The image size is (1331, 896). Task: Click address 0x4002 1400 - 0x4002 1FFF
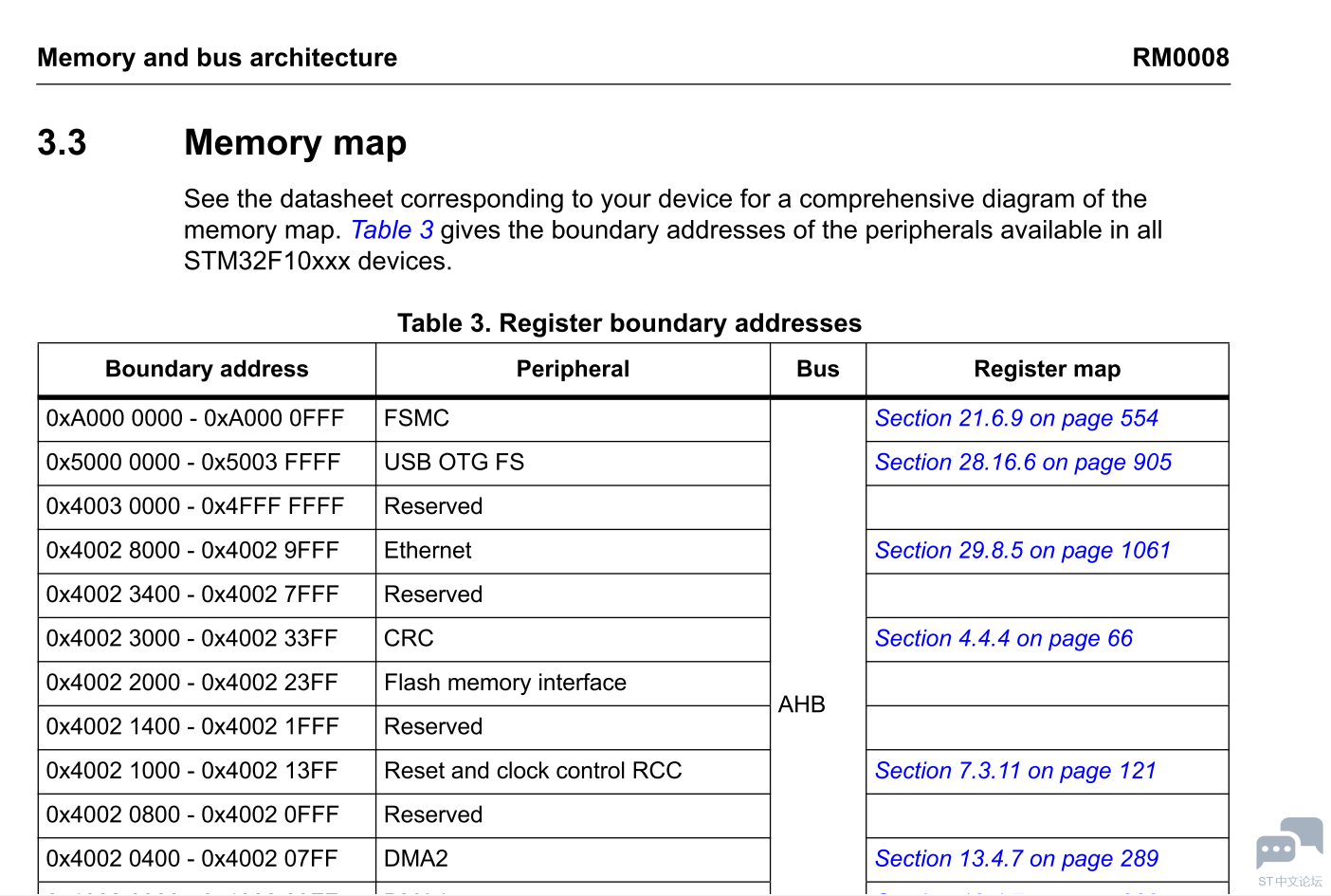(192, 726)
